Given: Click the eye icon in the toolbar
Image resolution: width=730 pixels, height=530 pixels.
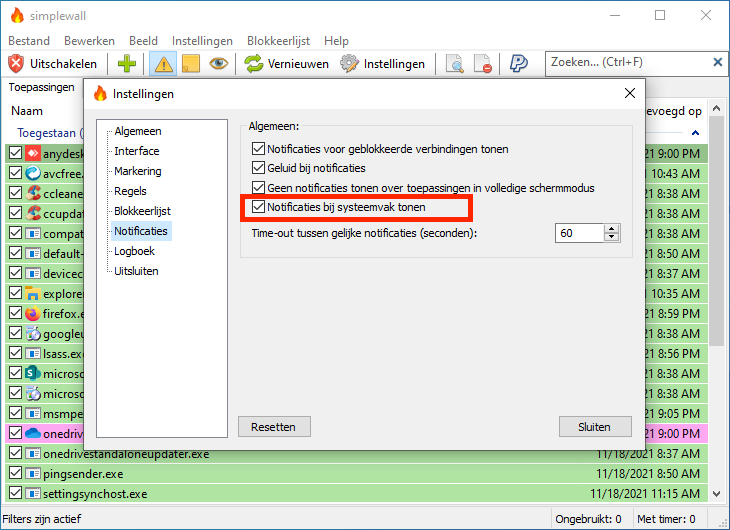Looking at the screenshot, I should [x=218, y=63].
